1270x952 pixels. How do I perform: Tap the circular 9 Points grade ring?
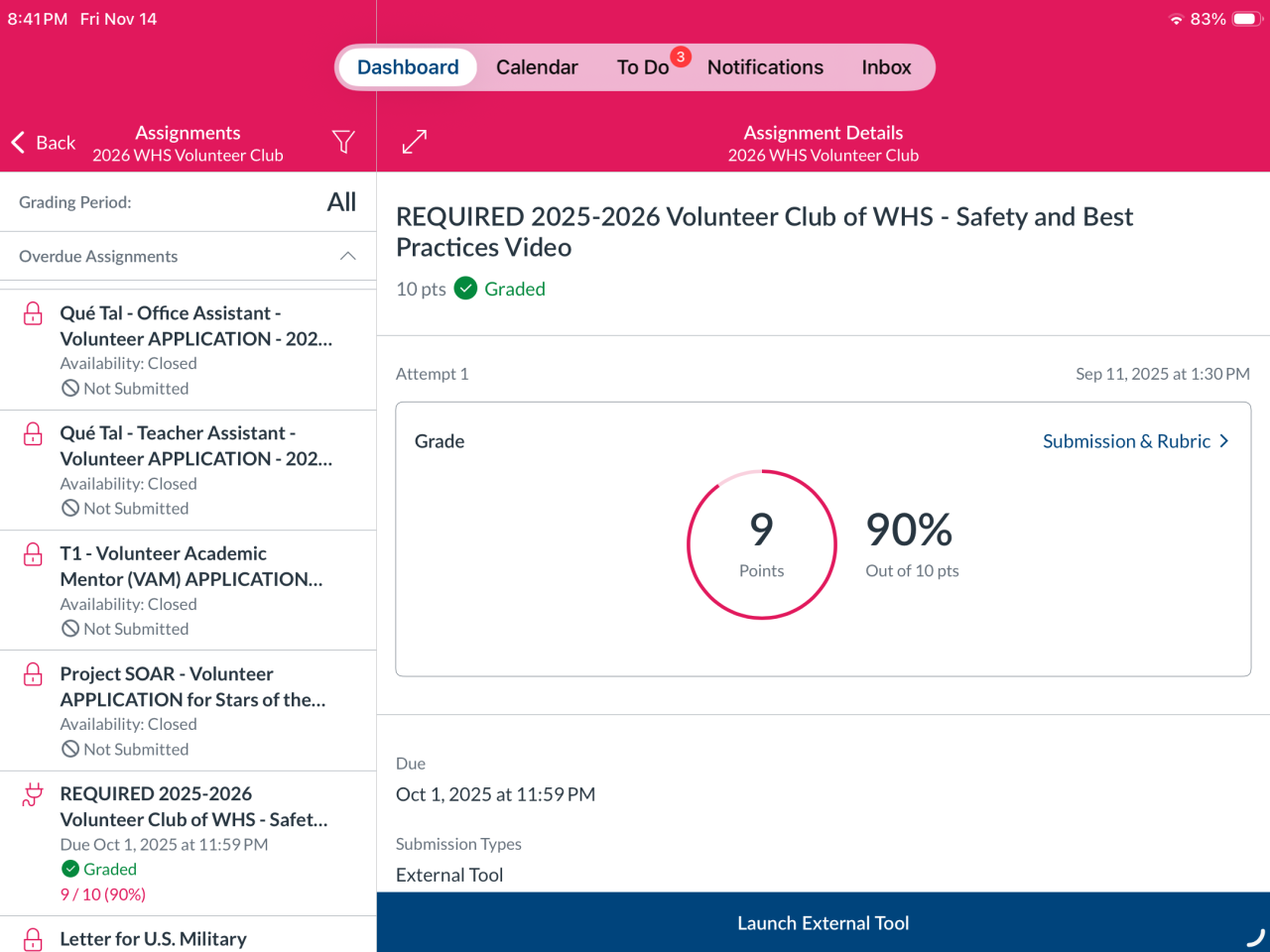[x=762, y=544]
